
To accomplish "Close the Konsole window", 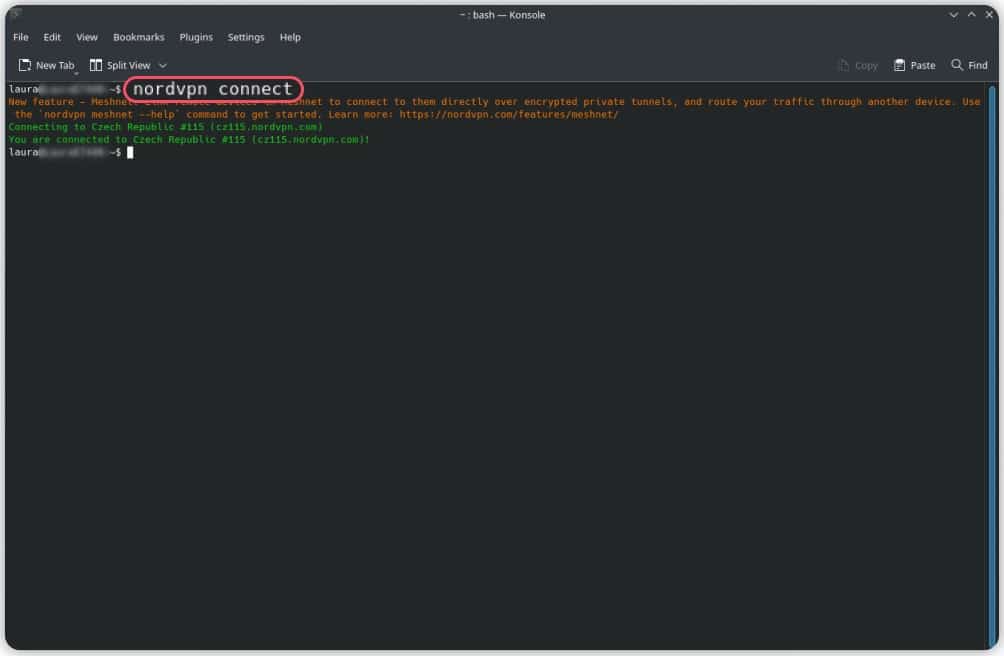I will 989,15.
